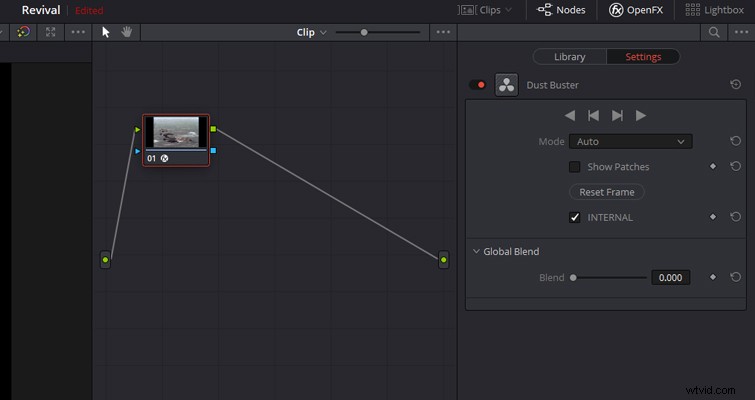This screenshot has width=755, height=400.
Task: Reset the INTERNAL parameter
Action: 735,217
